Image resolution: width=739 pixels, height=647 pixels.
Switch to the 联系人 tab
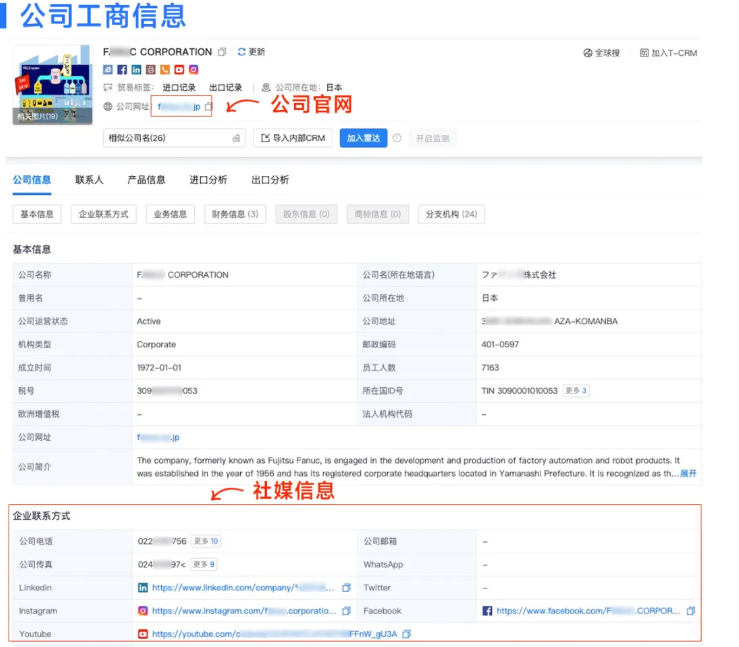tap(89, 180)
